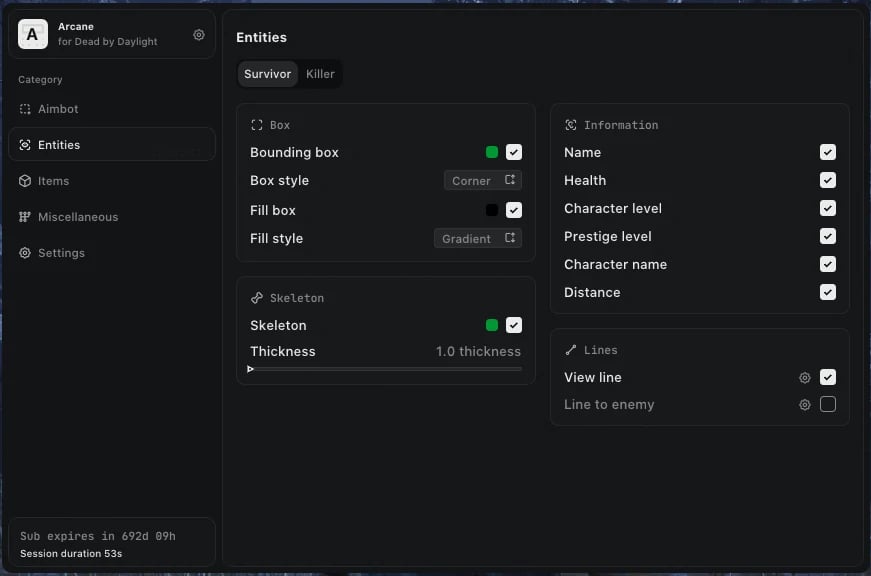Uncheck the Prestige level option
The image size is (871, 576).
pyautogui.click(x=828, y=237)
